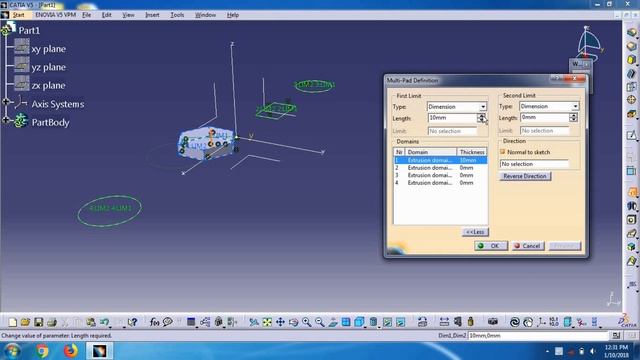Click the compass in top-right viewport

[588, 43]
